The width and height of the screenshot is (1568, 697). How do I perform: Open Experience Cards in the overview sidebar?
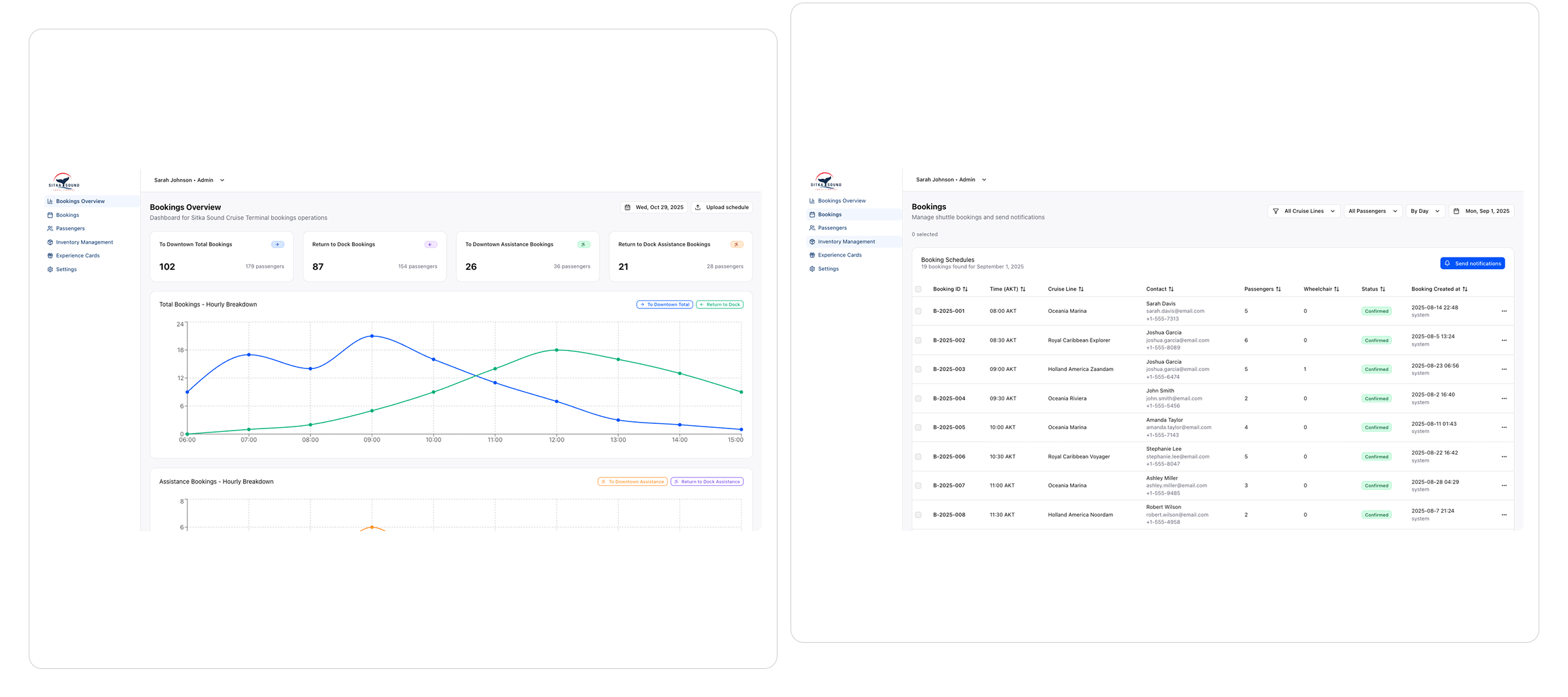click(x=78, y=255)
